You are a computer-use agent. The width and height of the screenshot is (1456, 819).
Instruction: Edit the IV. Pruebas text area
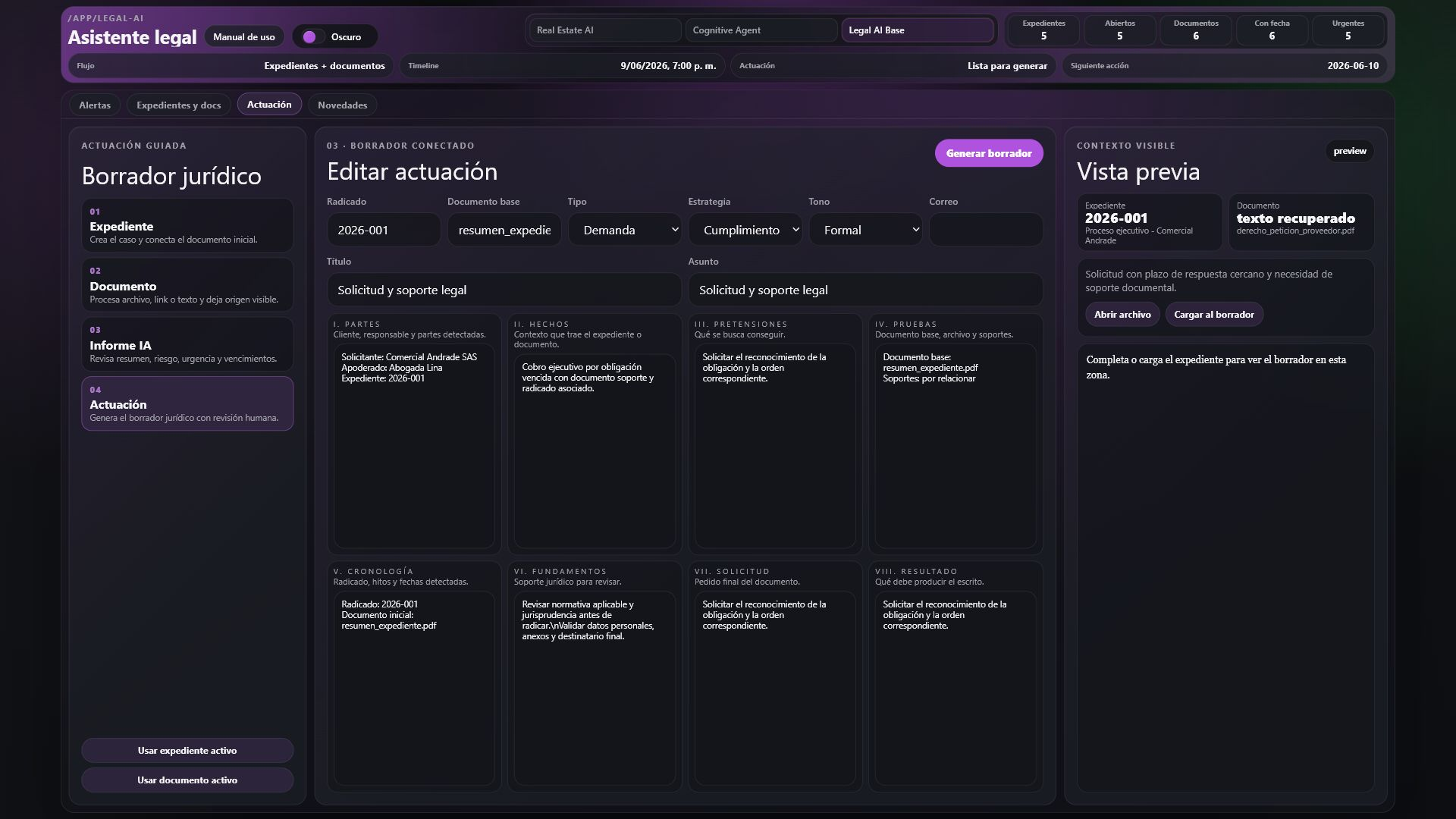click(x=955, y=446)
